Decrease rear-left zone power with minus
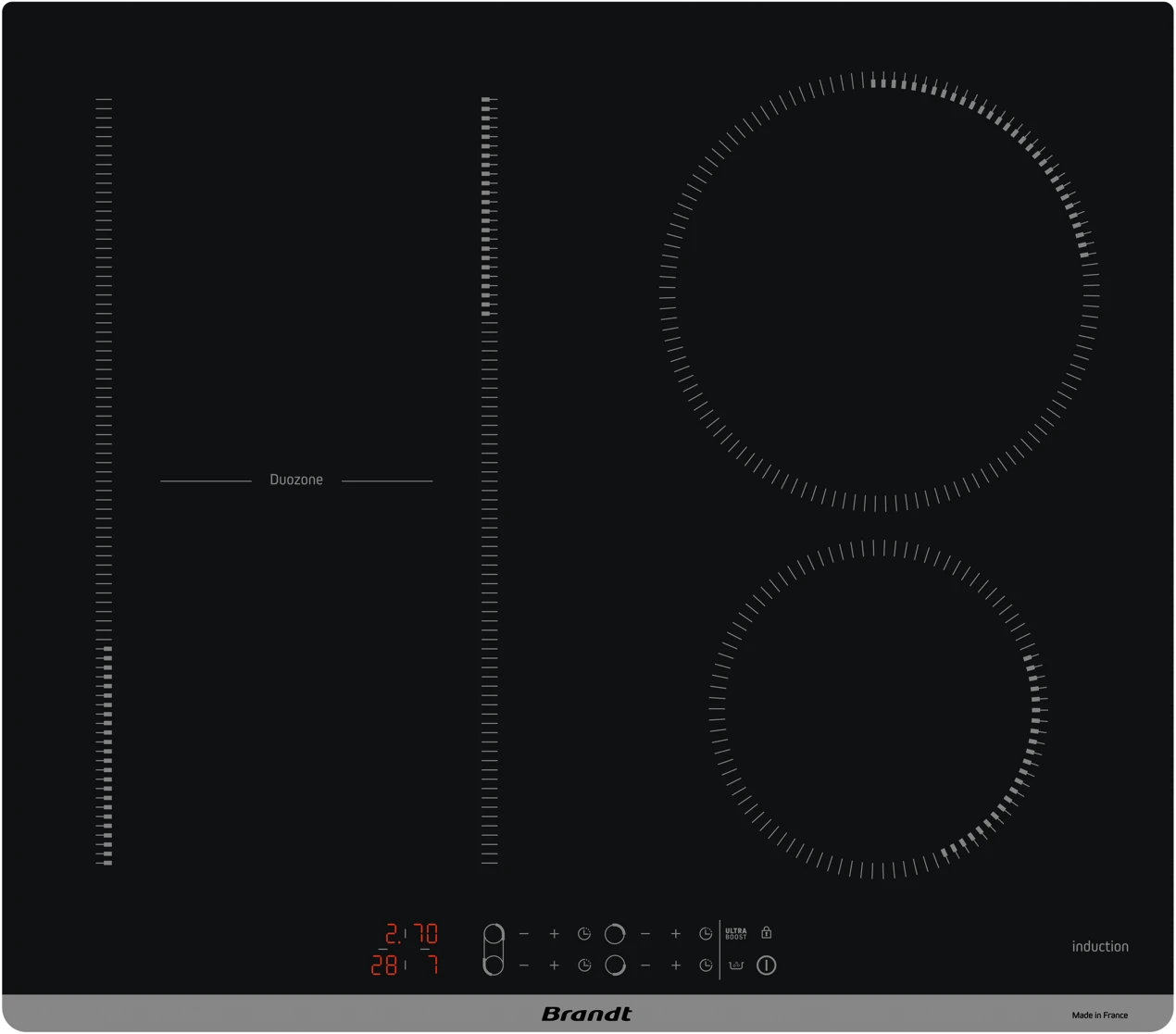The image size is (1176, 1034). (524, 934)
